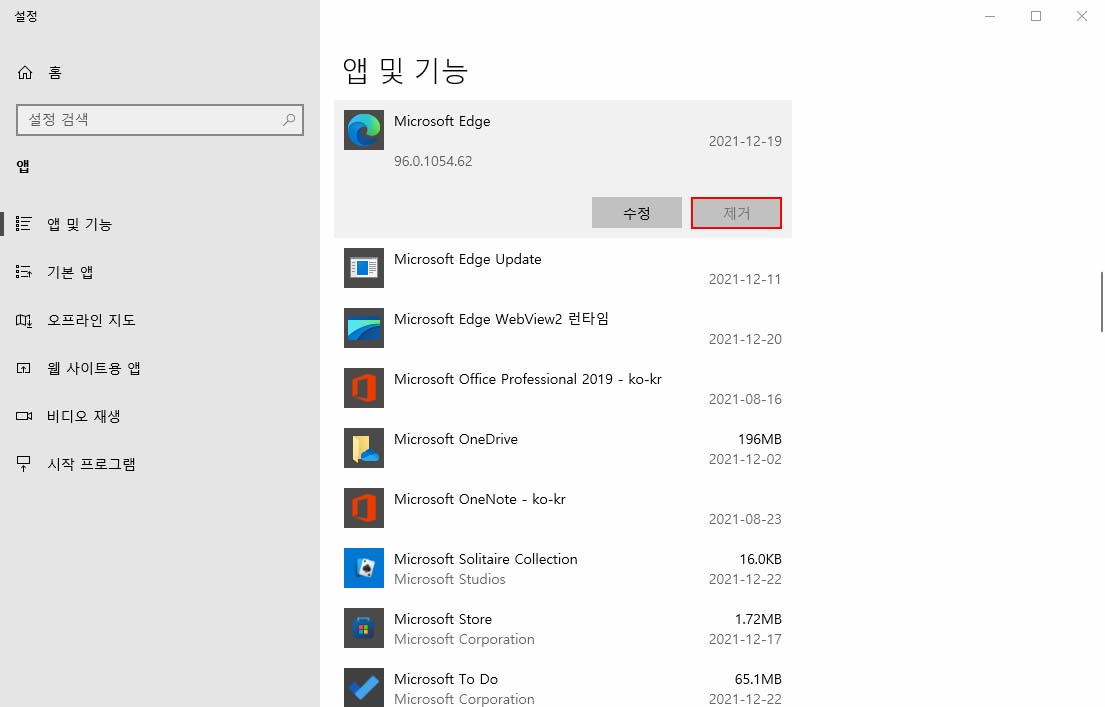Click the 16.0KB Solitaire size
This screenshot has height=707, width=1105.
tap(760, 559)
